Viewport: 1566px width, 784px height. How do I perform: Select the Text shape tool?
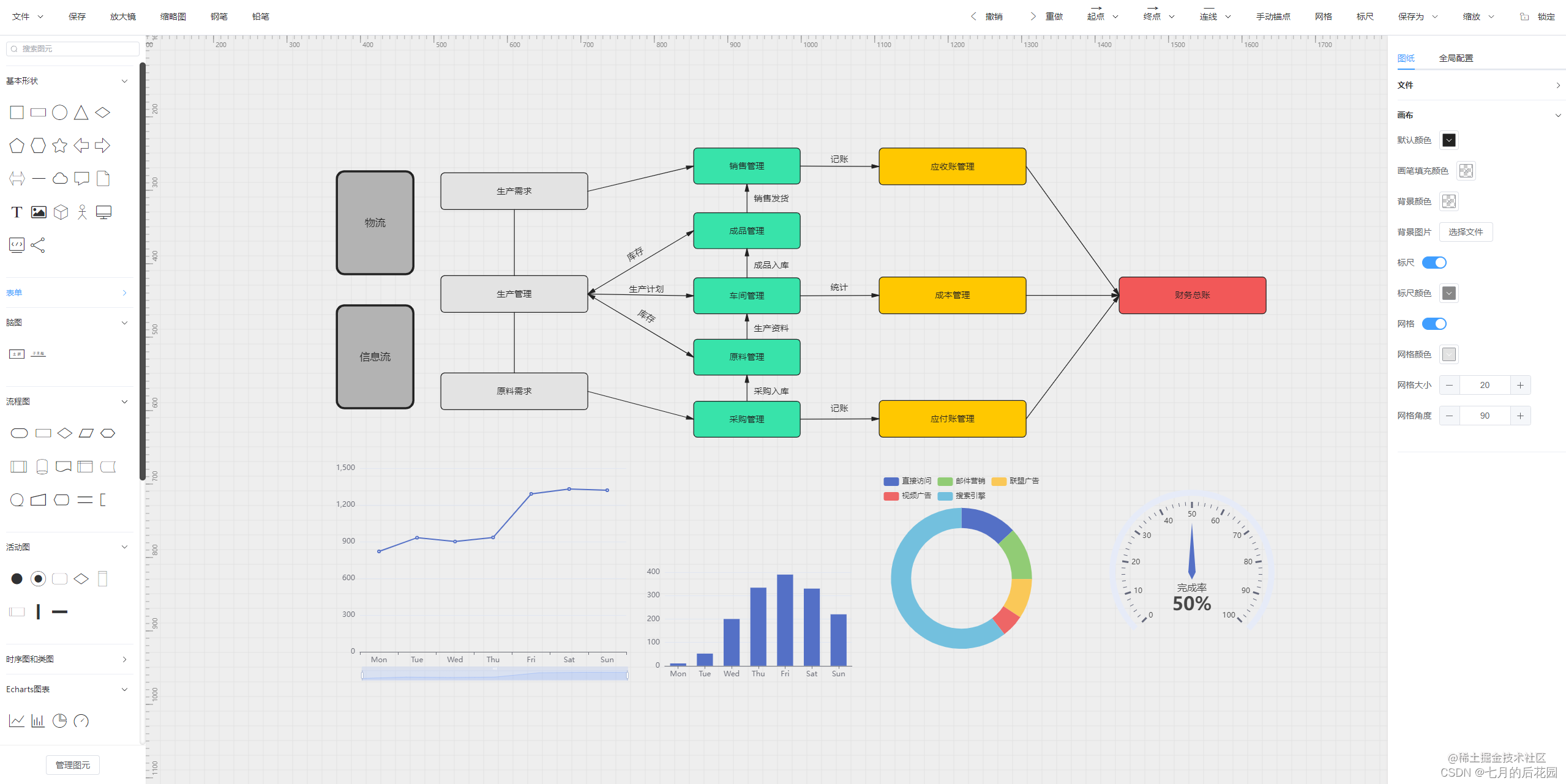[17, 212]
